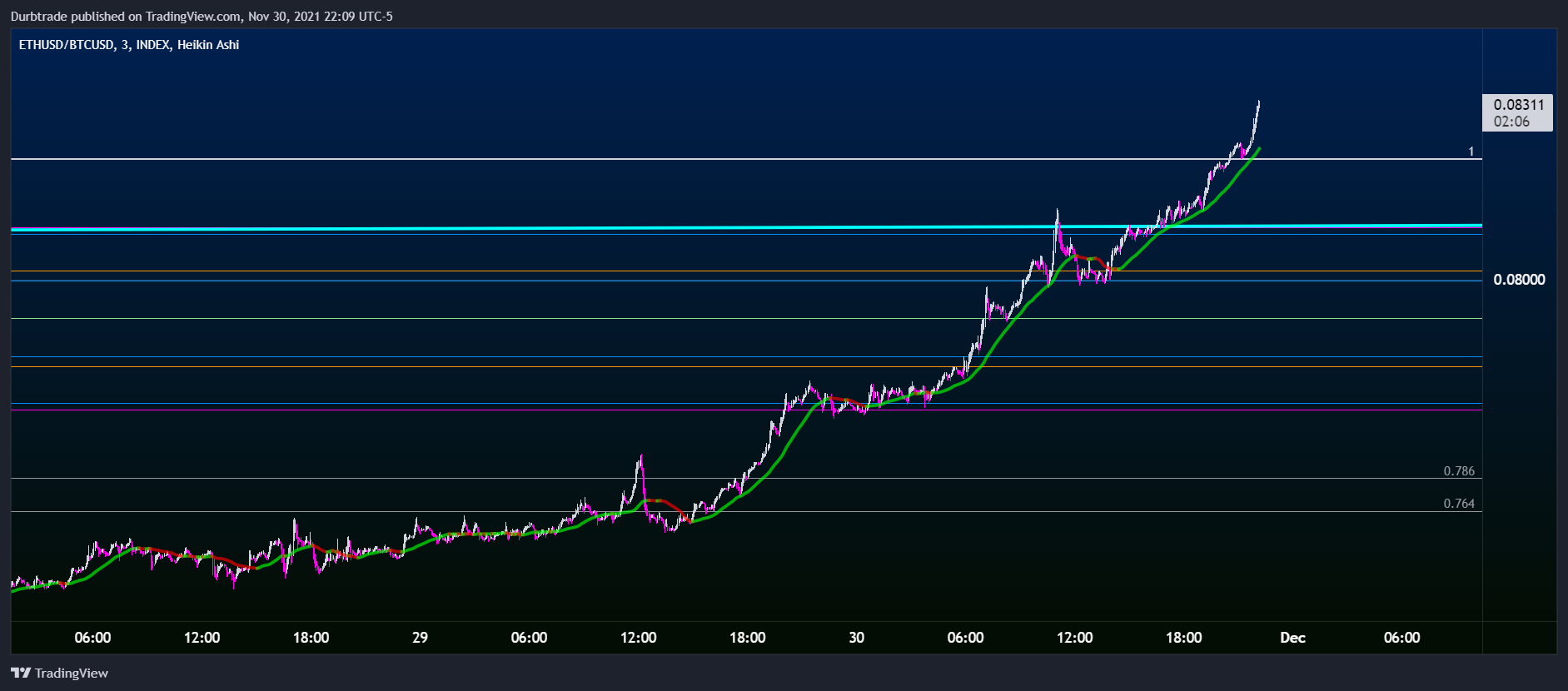Select the 0.786 Fibonacci level label
The height and width of the screenshot is (691, 1568).
[x=1459, y=471]
